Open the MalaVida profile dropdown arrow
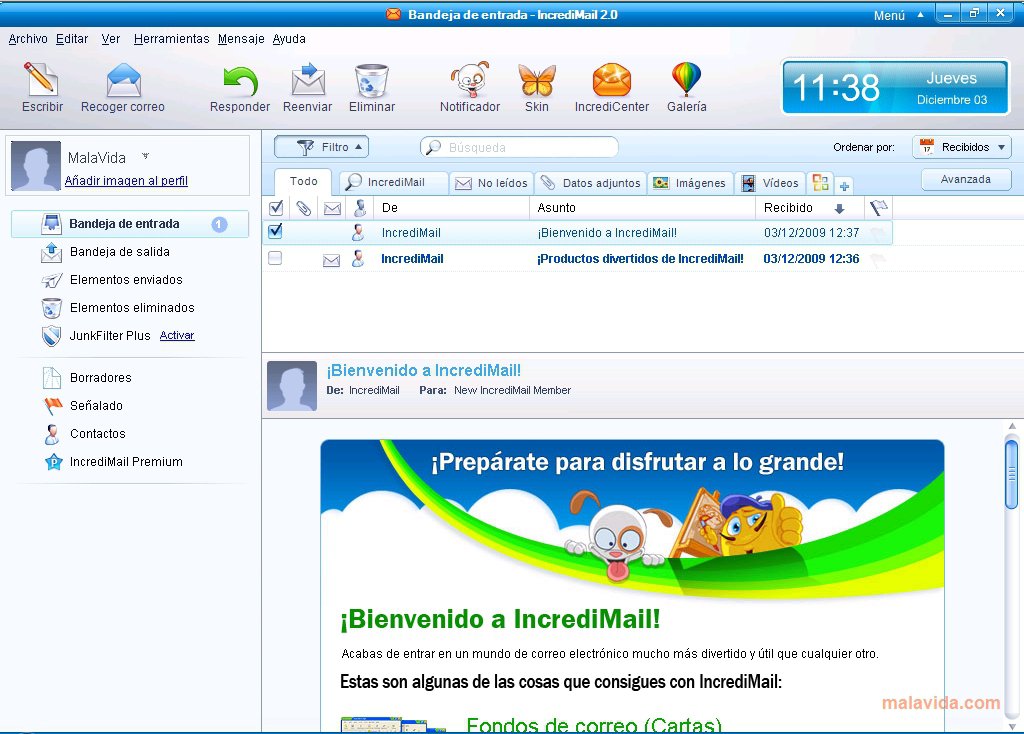The height and width of the screenshot is (734, 1024). click(x=146, y=156)
